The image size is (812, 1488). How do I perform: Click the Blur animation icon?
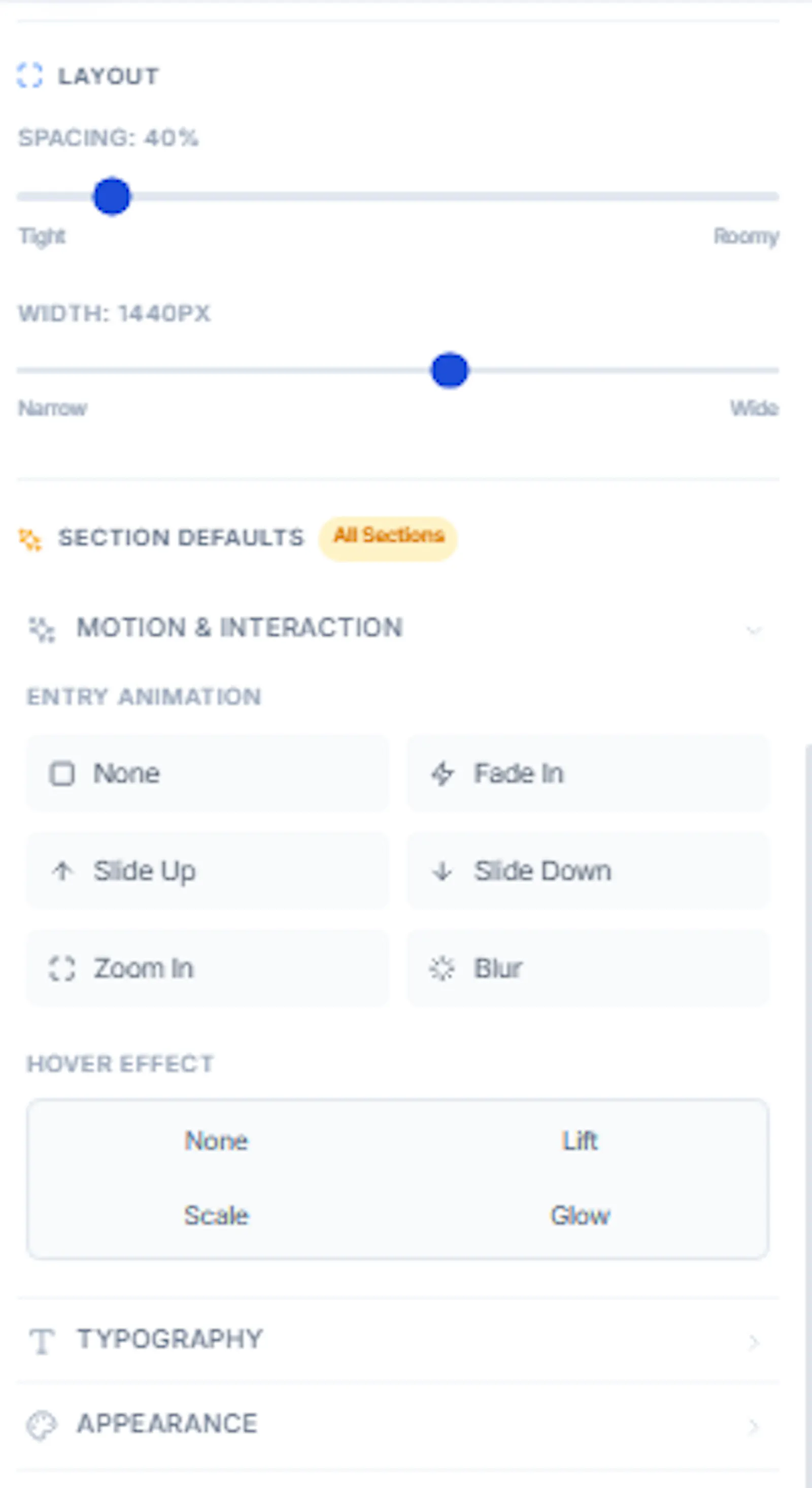click(x=443, y=969)
